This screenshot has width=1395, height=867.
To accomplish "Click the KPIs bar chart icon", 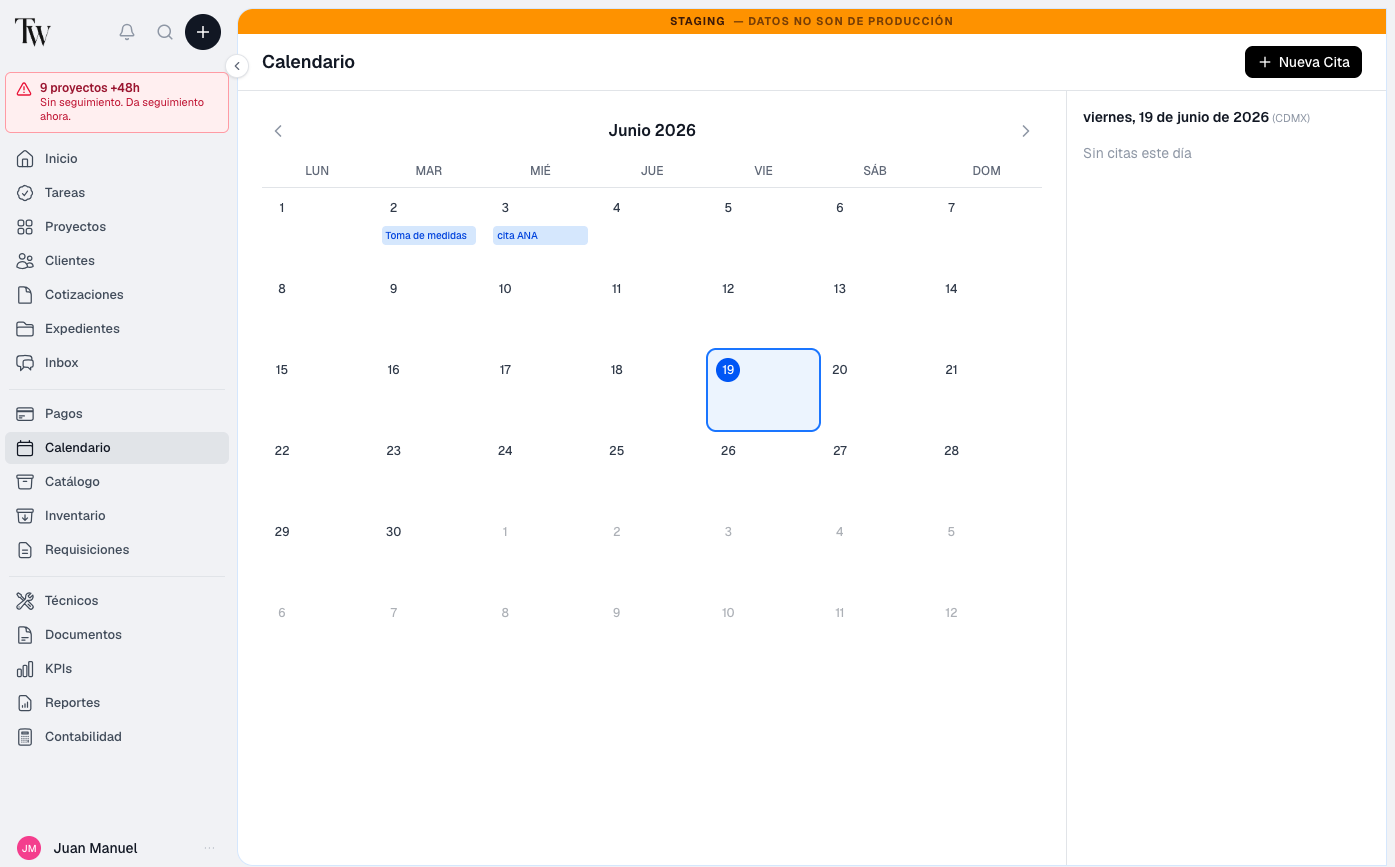I will pos(26,669).
